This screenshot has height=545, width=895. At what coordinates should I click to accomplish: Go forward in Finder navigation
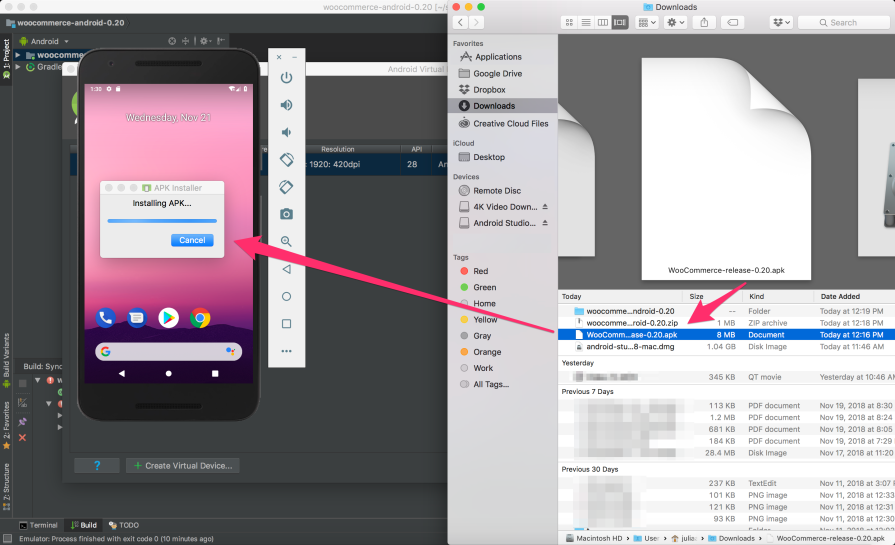tap(476, 22)
